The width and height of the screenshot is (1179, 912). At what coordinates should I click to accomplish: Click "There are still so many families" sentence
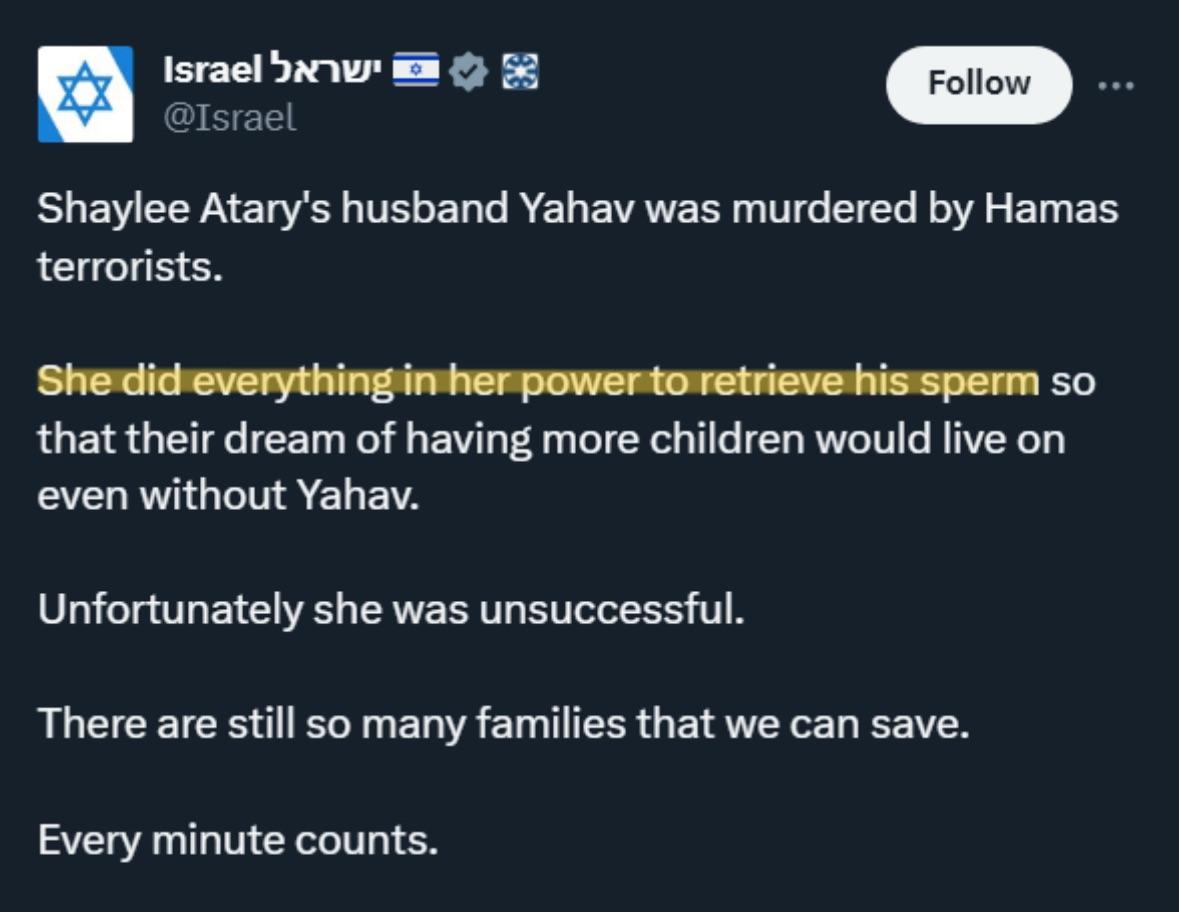[x=504, y=724]
